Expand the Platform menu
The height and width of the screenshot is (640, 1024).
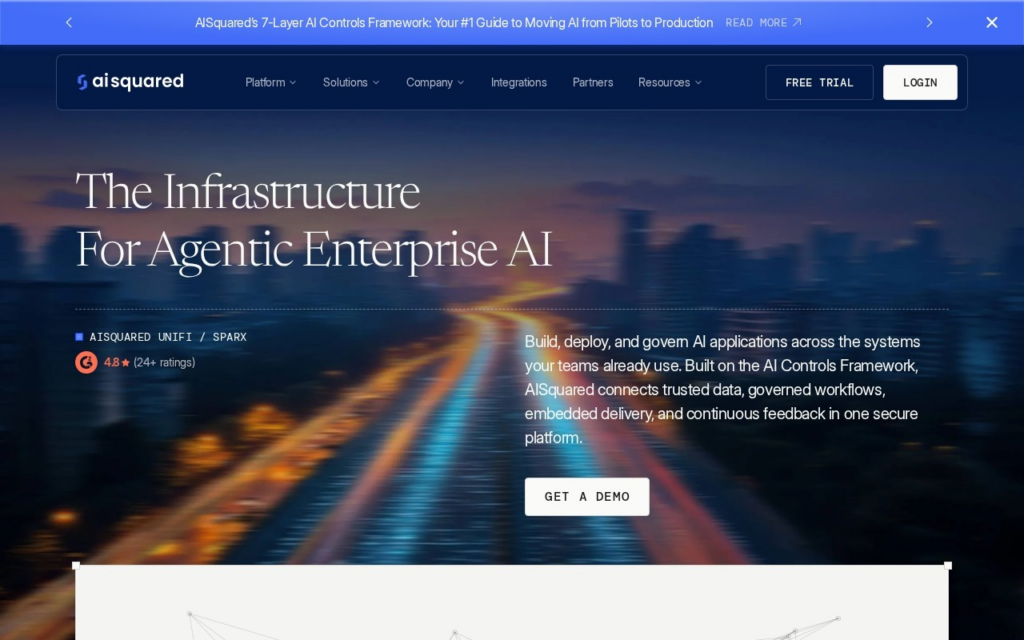(270, 82)
